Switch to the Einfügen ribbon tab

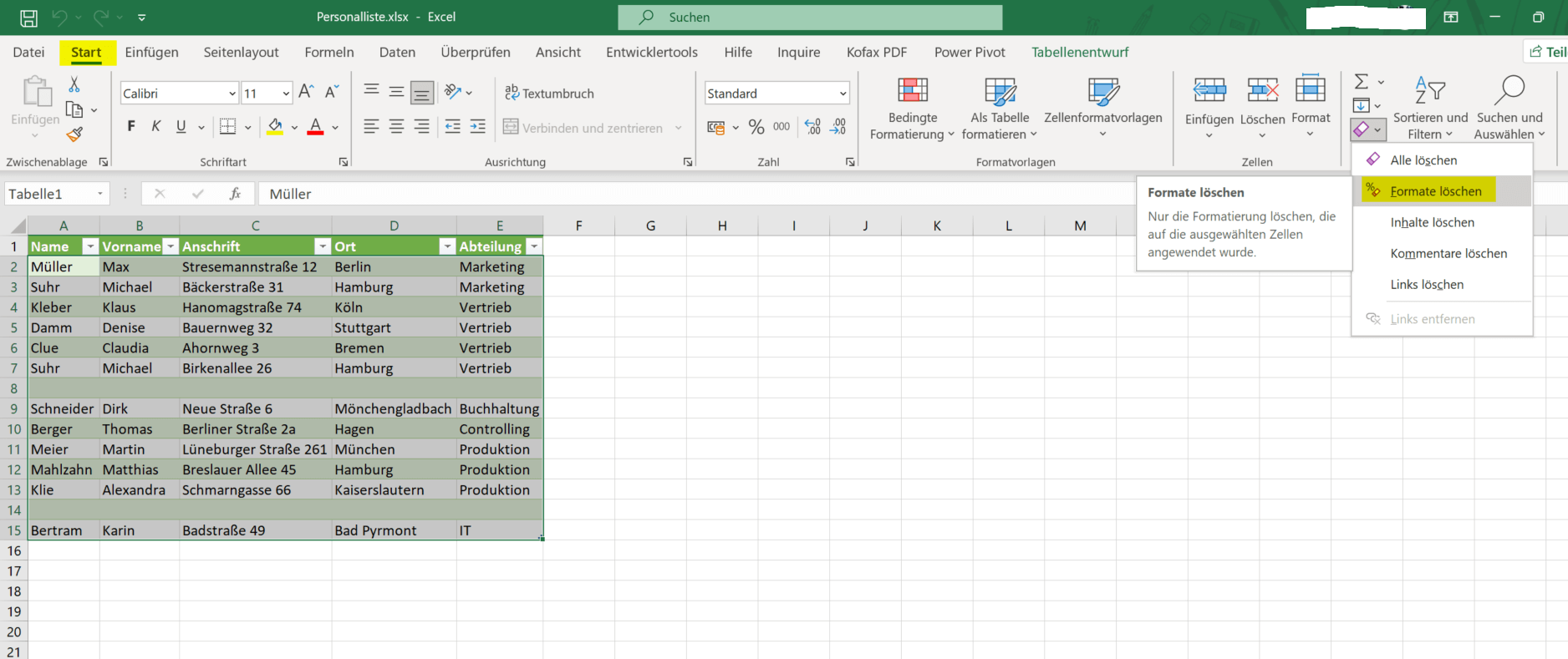pyautogui.click(x=151, y=52)
